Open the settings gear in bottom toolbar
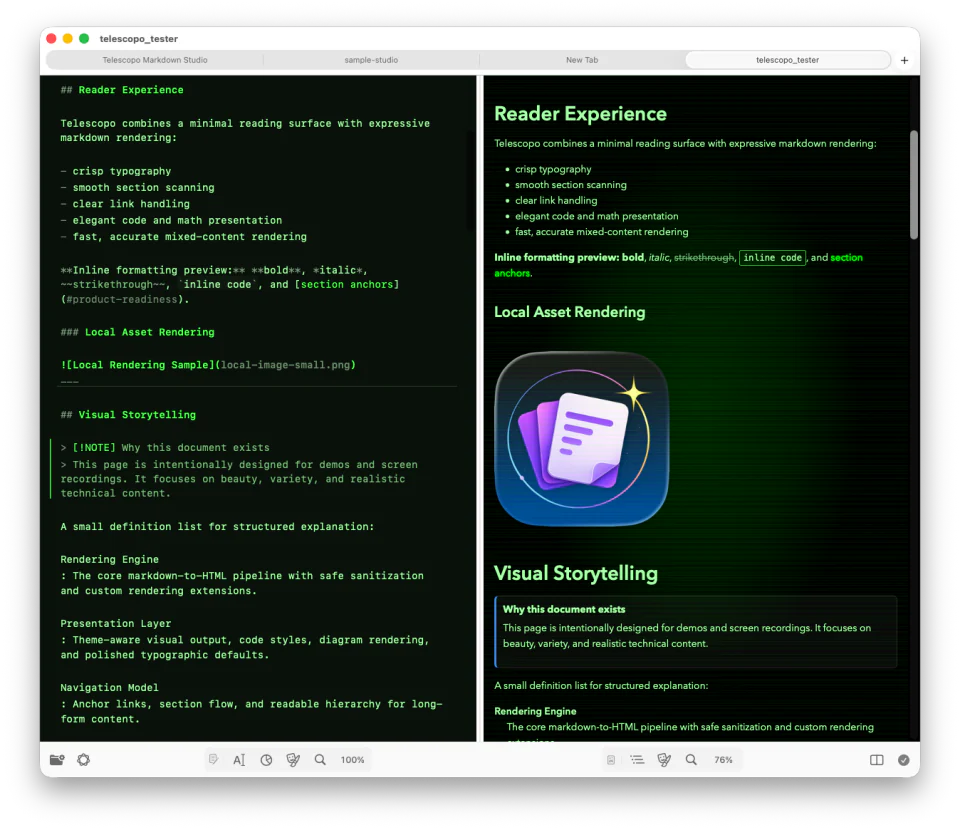 point(84,760)
